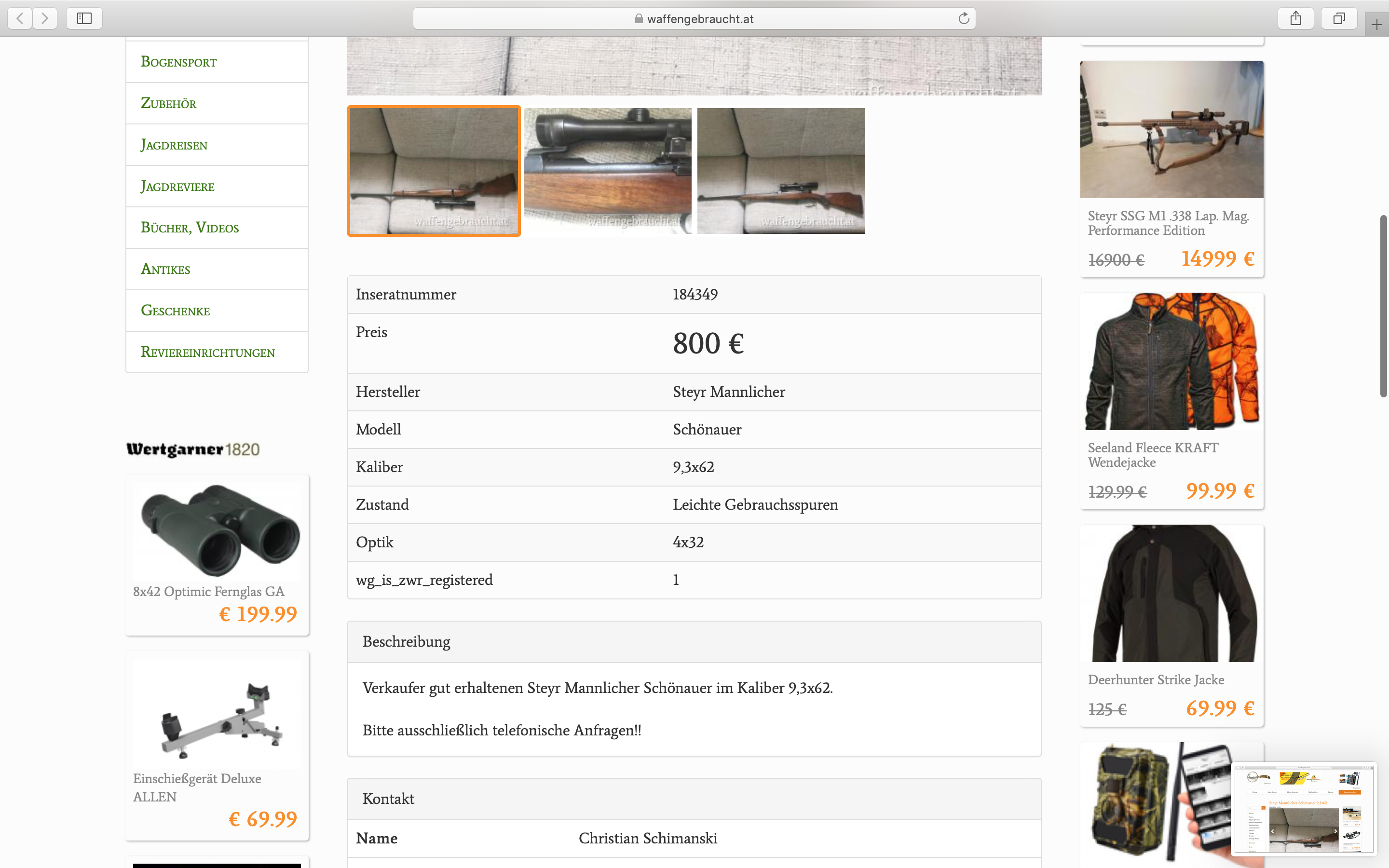Open the Jagdreisen category
This screenshot has height=868, width=1389.
[x=217, y=145]
